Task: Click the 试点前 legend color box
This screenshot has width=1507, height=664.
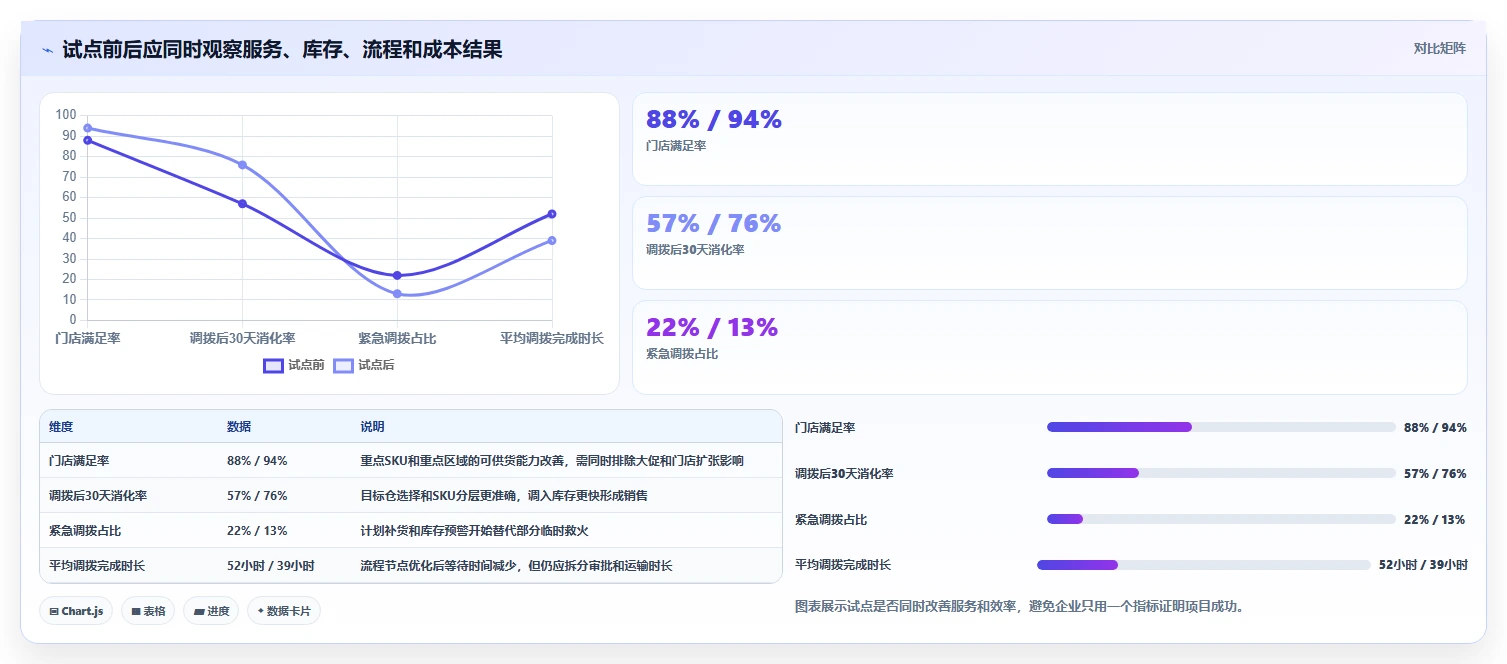Action: click(273, 365)
